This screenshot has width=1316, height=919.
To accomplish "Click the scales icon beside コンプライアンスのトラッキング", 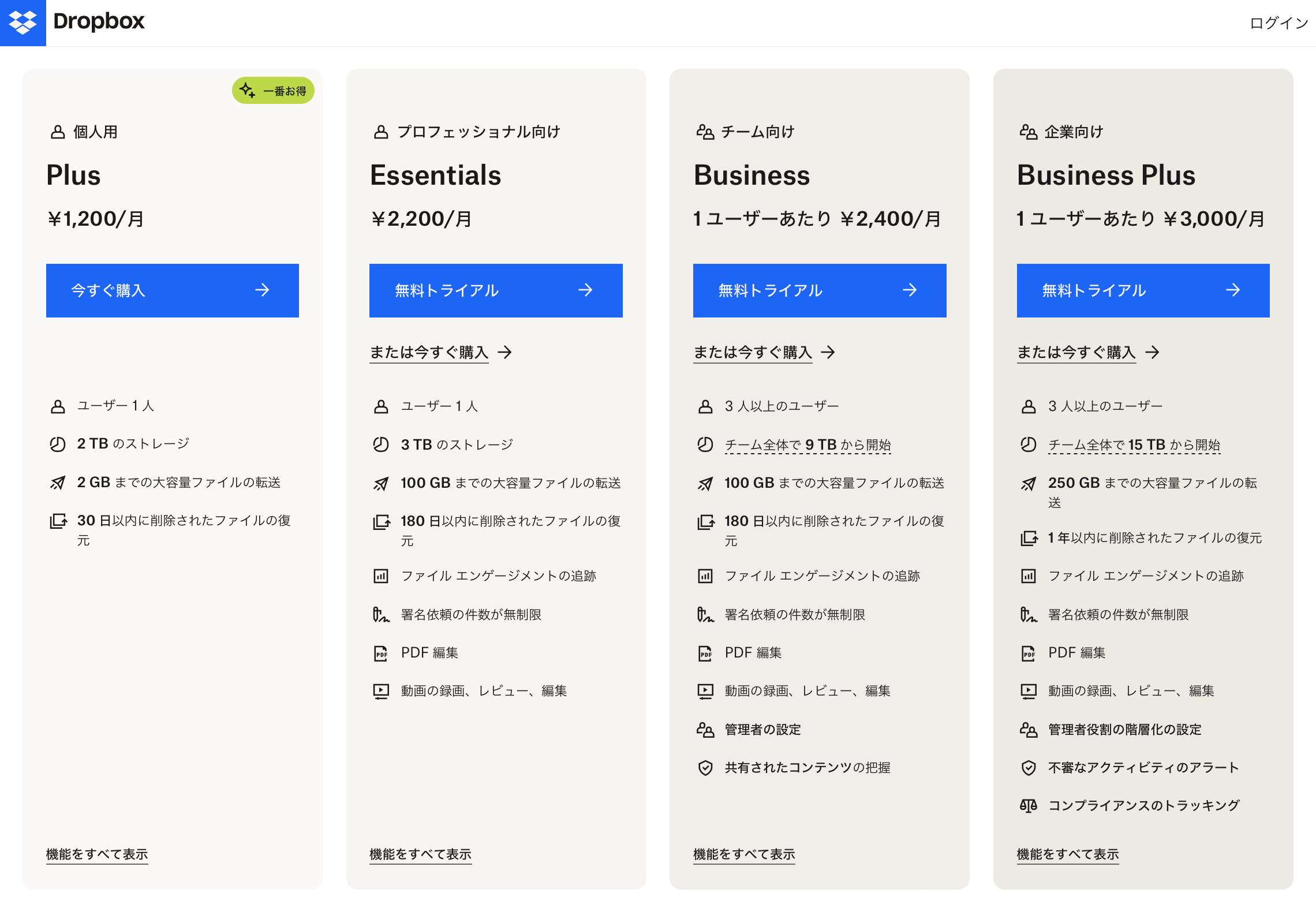I will pyautogui.click(x=1029, y=806).
